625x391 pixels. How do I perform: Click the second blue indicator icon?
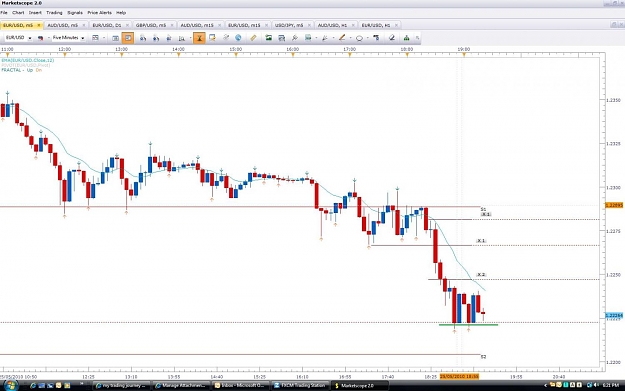point(156,38)
